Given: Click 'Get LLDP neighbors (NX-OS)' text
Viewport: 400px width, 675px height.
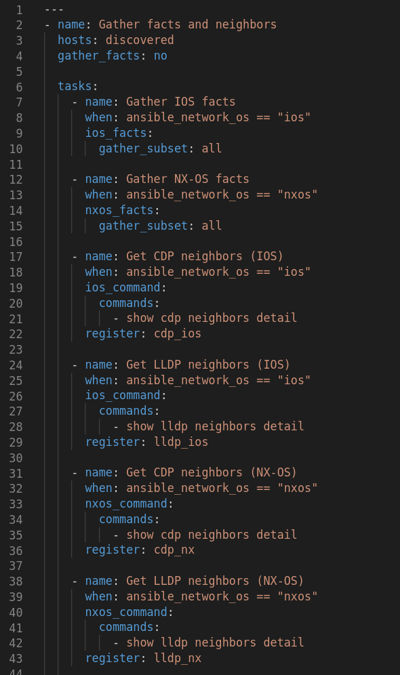Looking at the screenshot, I should point(215,581).
